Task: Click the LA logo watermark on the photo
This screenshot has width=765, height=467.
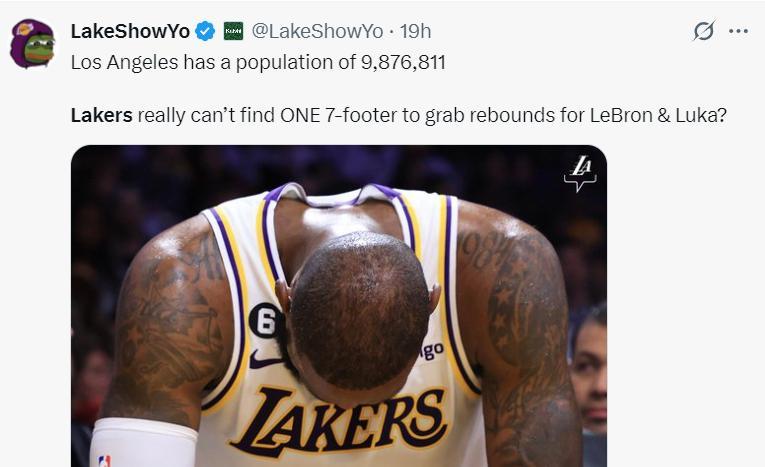Action: tap(579, 174)
